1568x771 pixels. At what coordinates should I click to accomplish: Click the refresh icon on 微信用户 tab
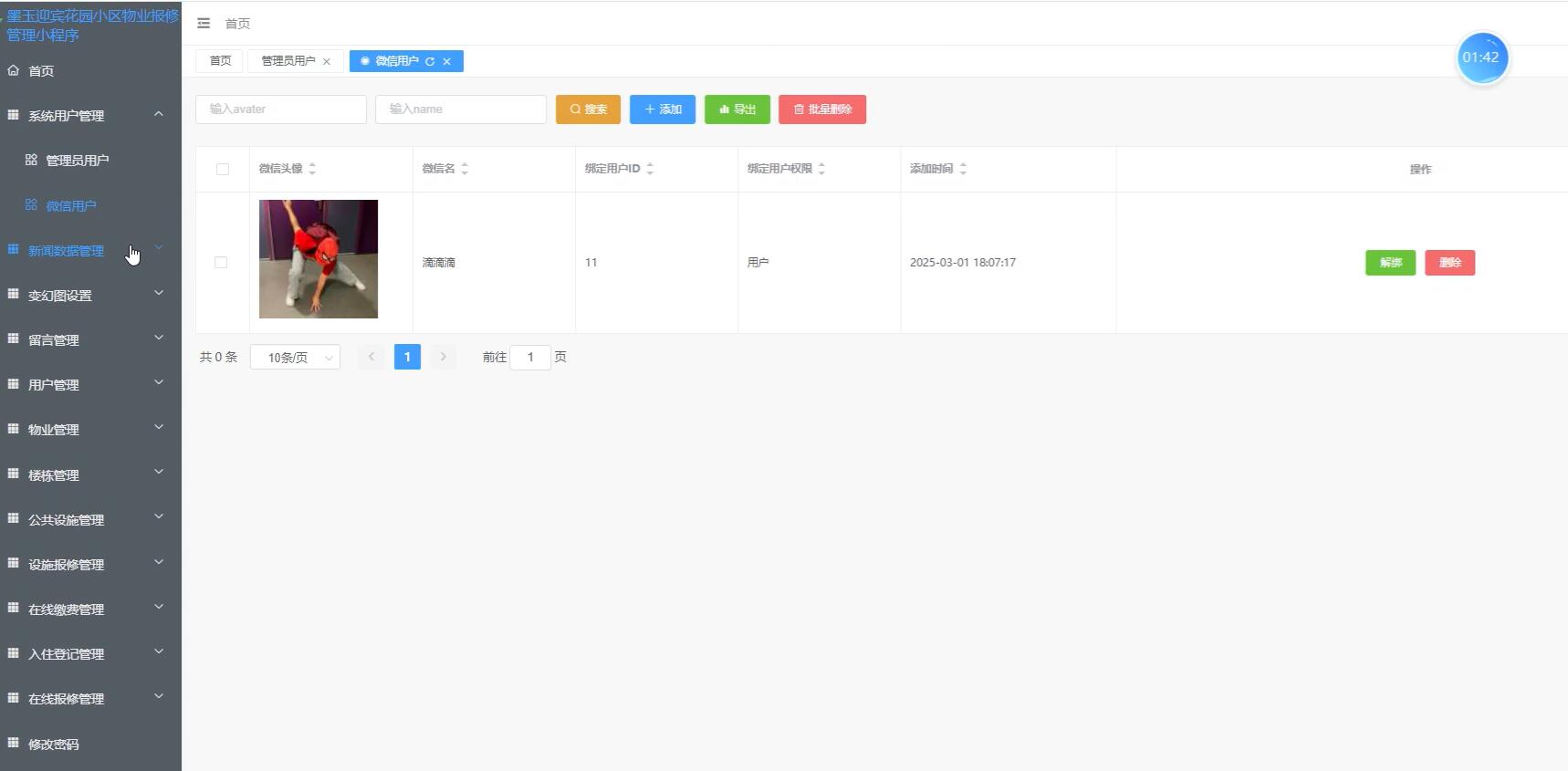430,61
